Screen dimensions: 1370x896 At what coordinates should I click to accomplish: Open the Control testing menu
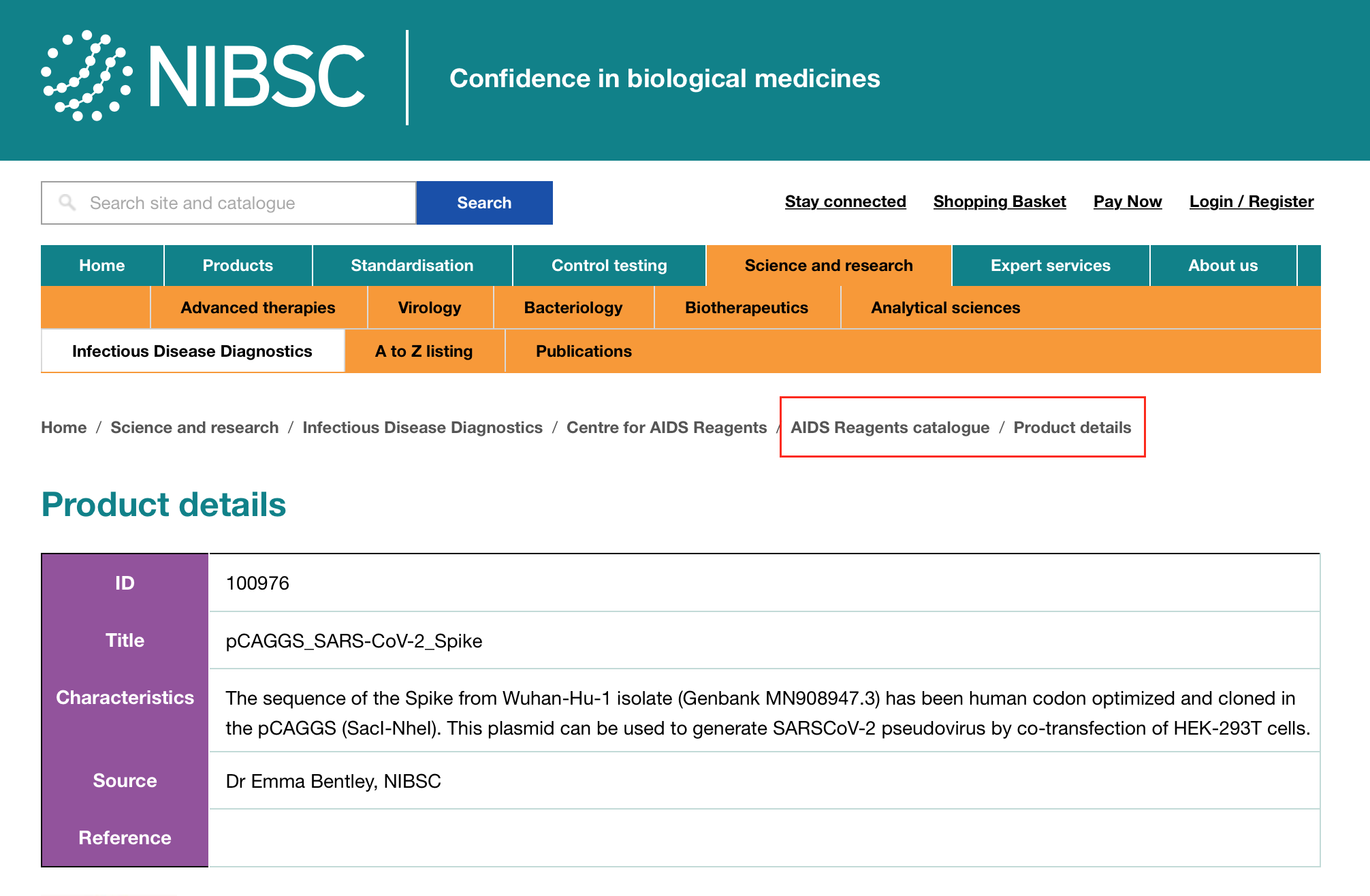click(609, 266)
